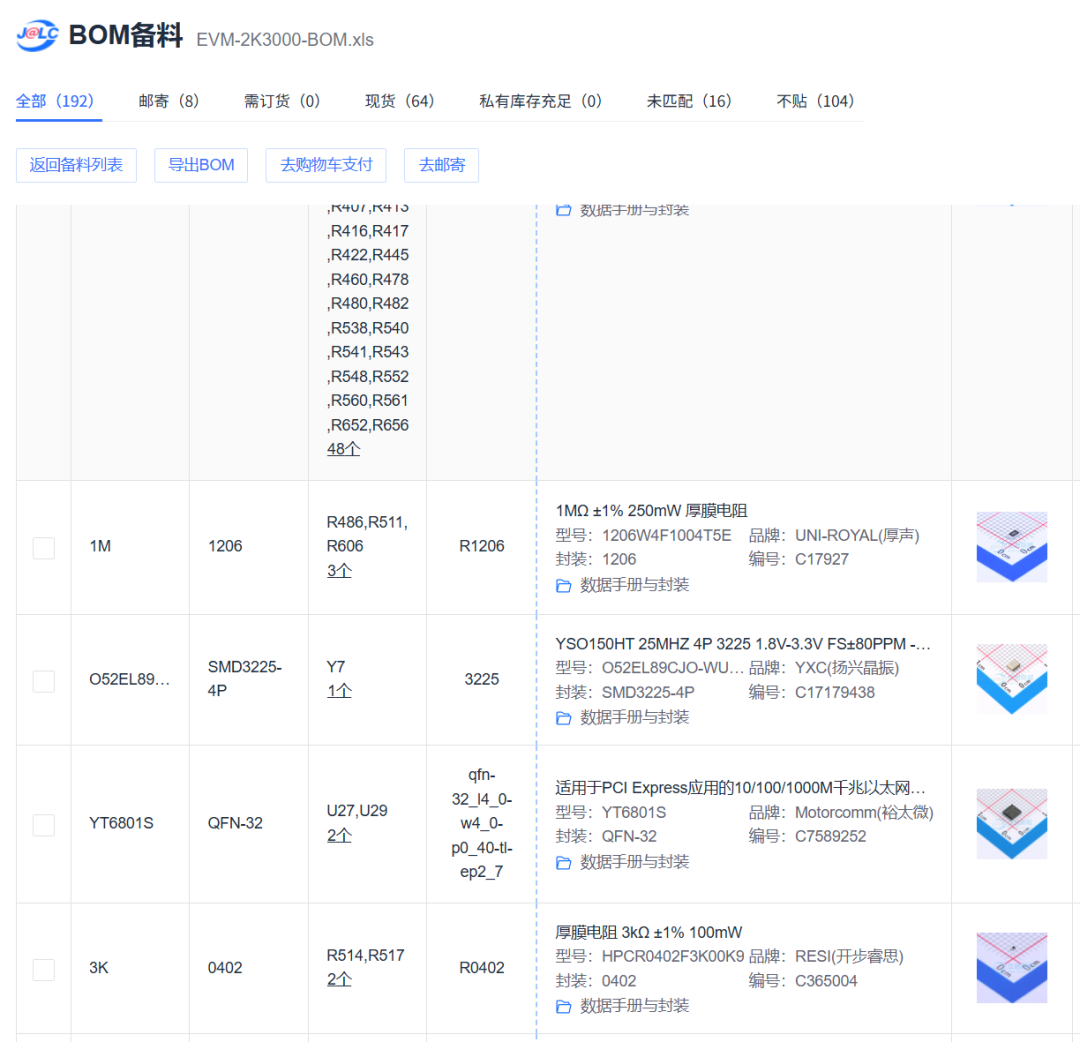Viewport: 1080px width, 1042px height.
Task: Tick the checkbox for the O52EL89 row
Action: point(44,681)
